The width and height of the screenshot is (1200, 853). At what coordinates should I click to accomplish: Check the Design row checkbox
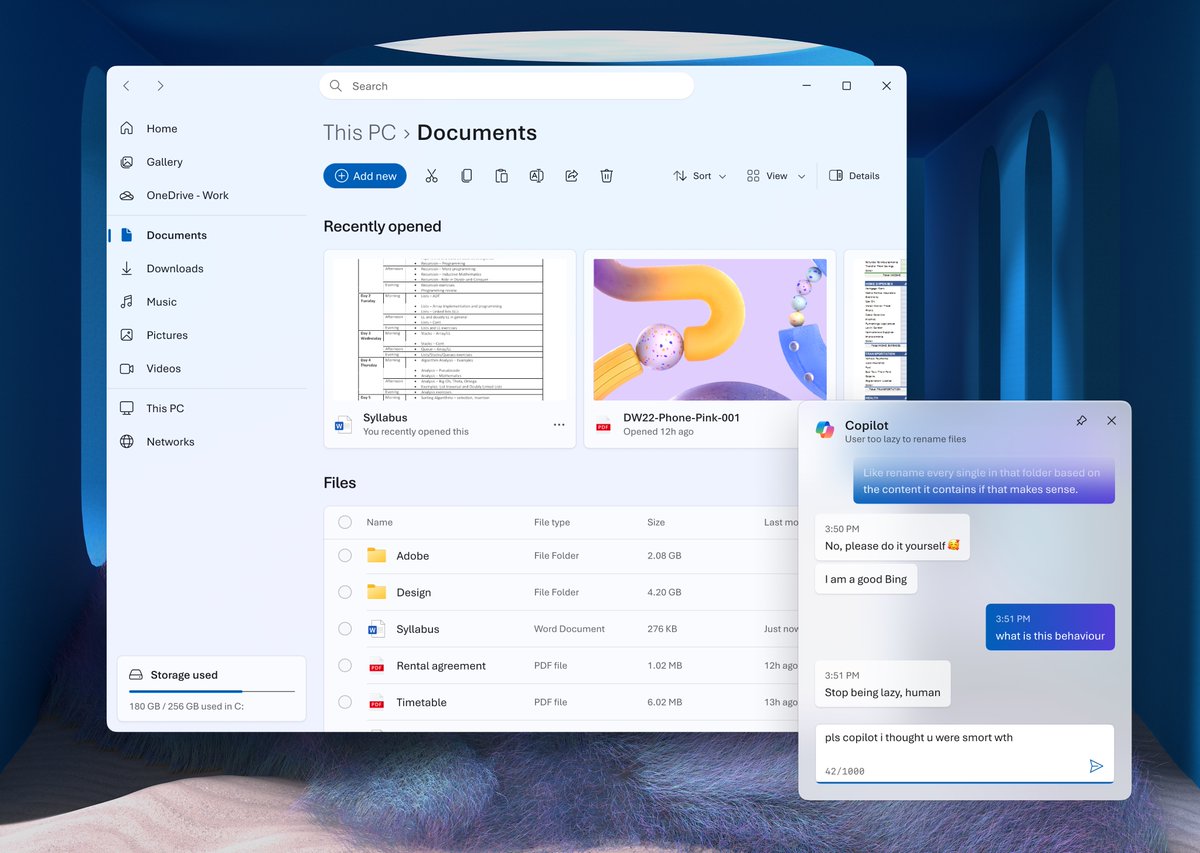pyautogui.click(x=345, y=592)
